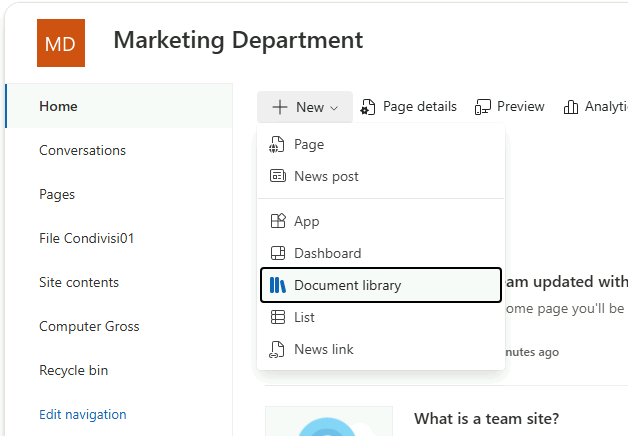This screenshot has height=436, width=628.
Task: Open the 'What is a team site?' article
Action: pos(487,419)
